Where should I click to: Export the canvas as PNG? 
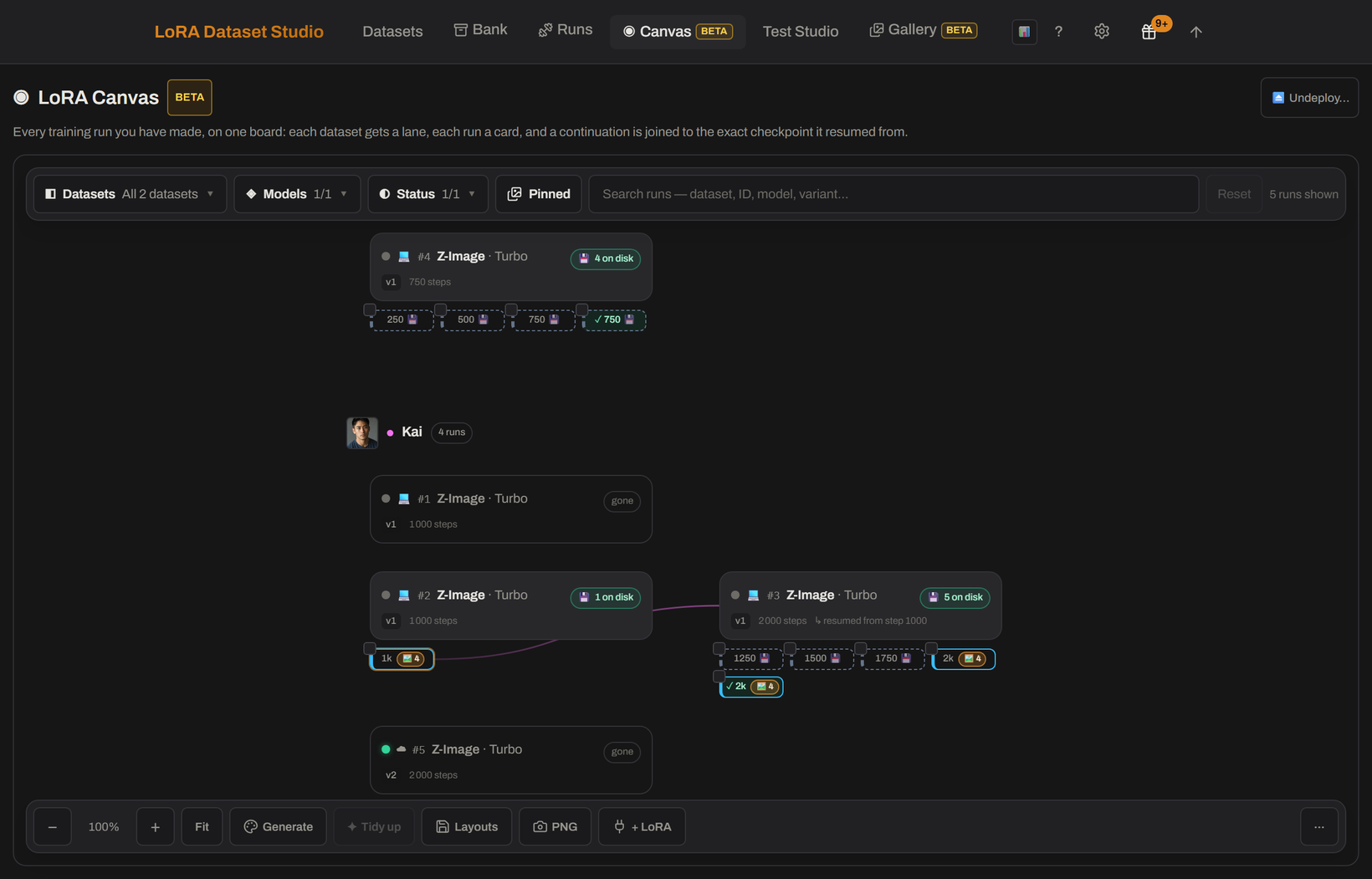coord(555,826)
